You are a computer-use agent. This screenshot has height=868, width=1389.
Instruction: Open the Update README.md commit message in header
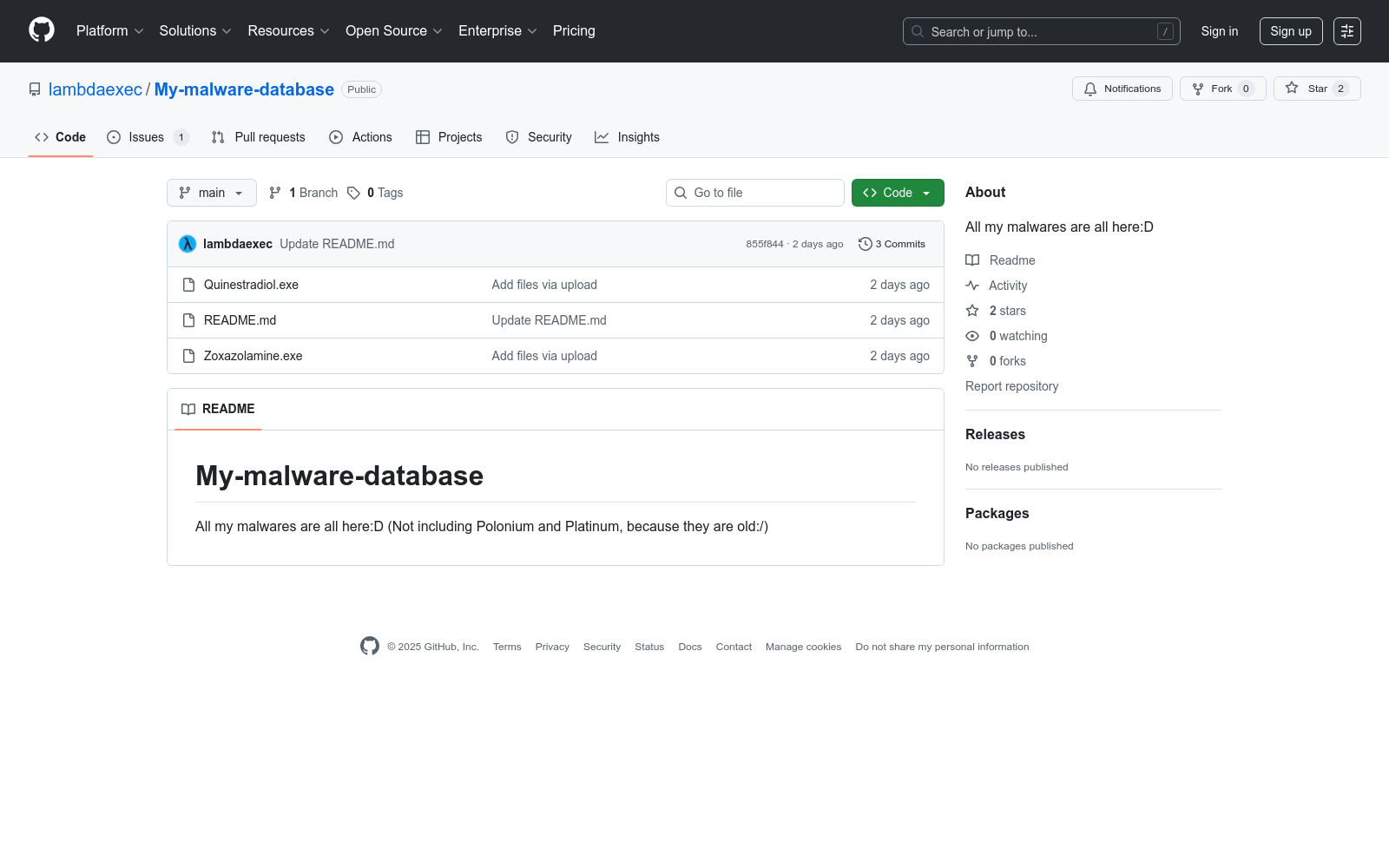point(337,244)
